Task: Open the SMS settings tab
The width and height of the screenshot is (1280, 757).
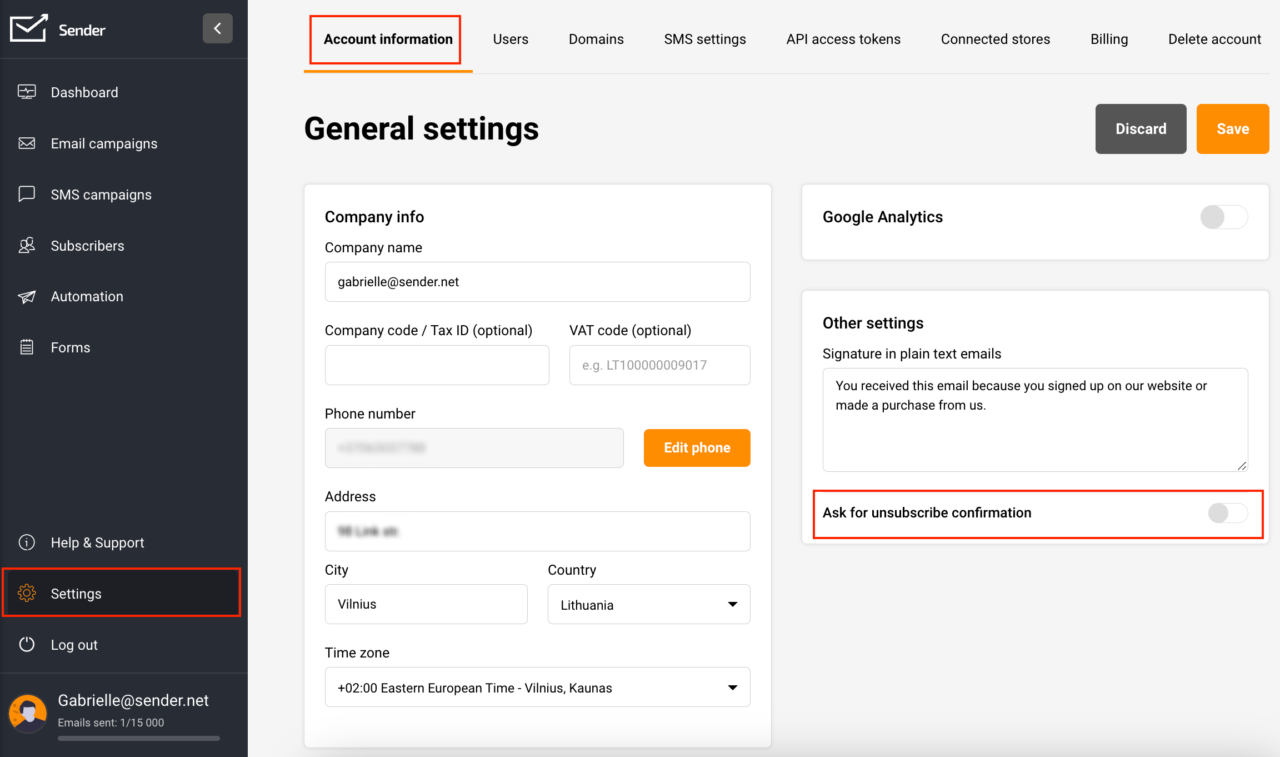Action: pos(704,39)
